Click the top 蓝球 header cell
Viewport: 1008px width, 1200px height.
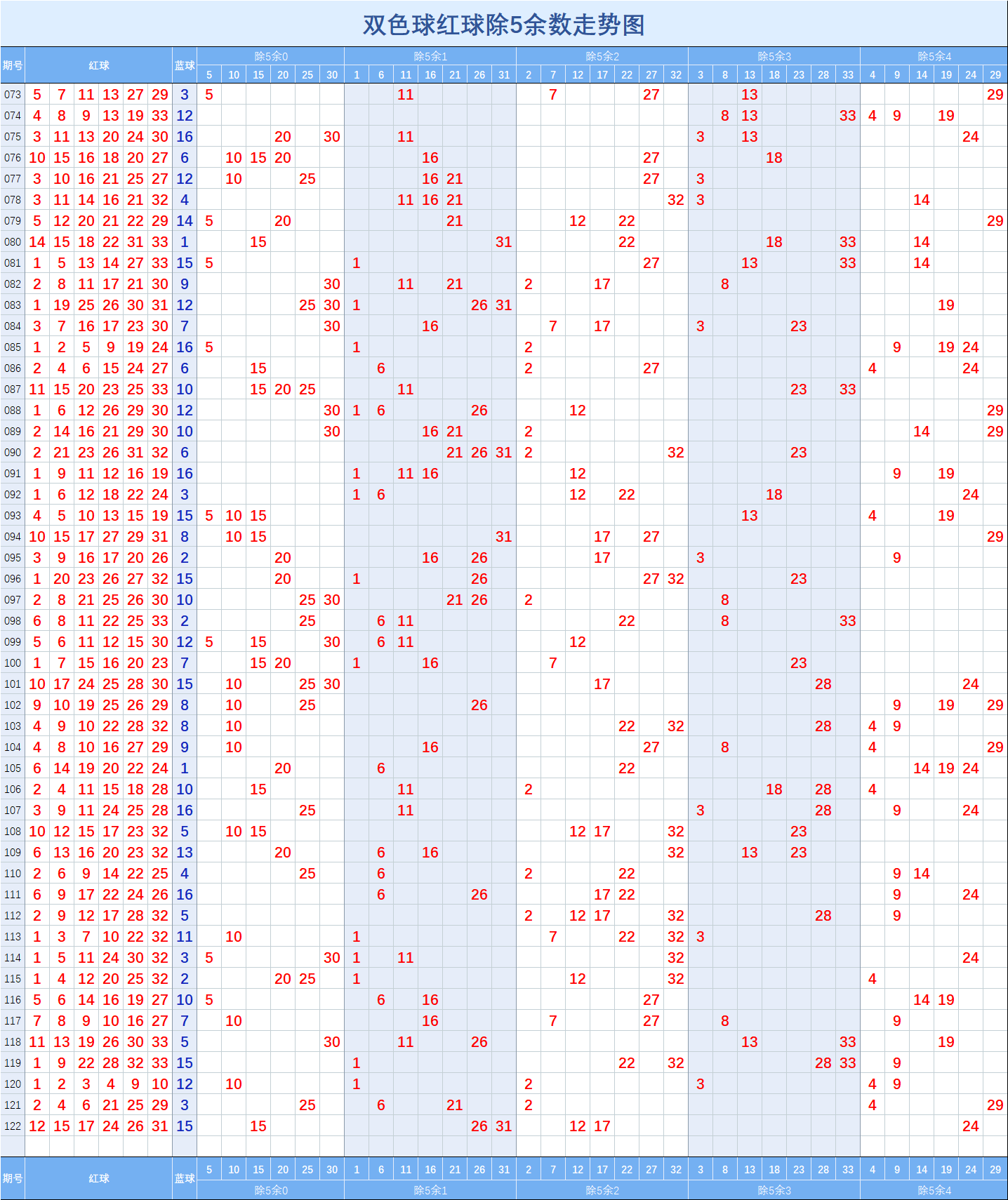click(x=185, y=65)
